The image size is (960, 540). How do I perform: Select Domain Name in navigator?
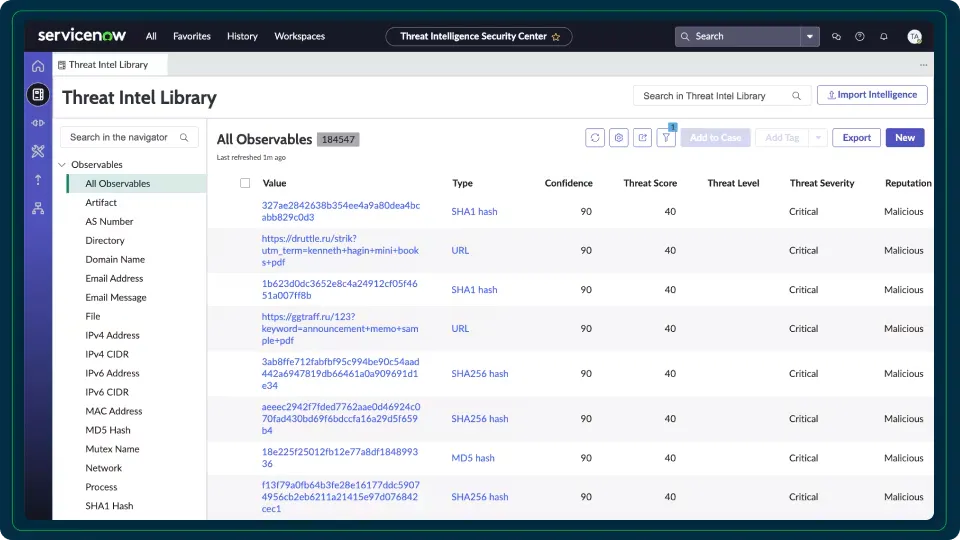115,260
